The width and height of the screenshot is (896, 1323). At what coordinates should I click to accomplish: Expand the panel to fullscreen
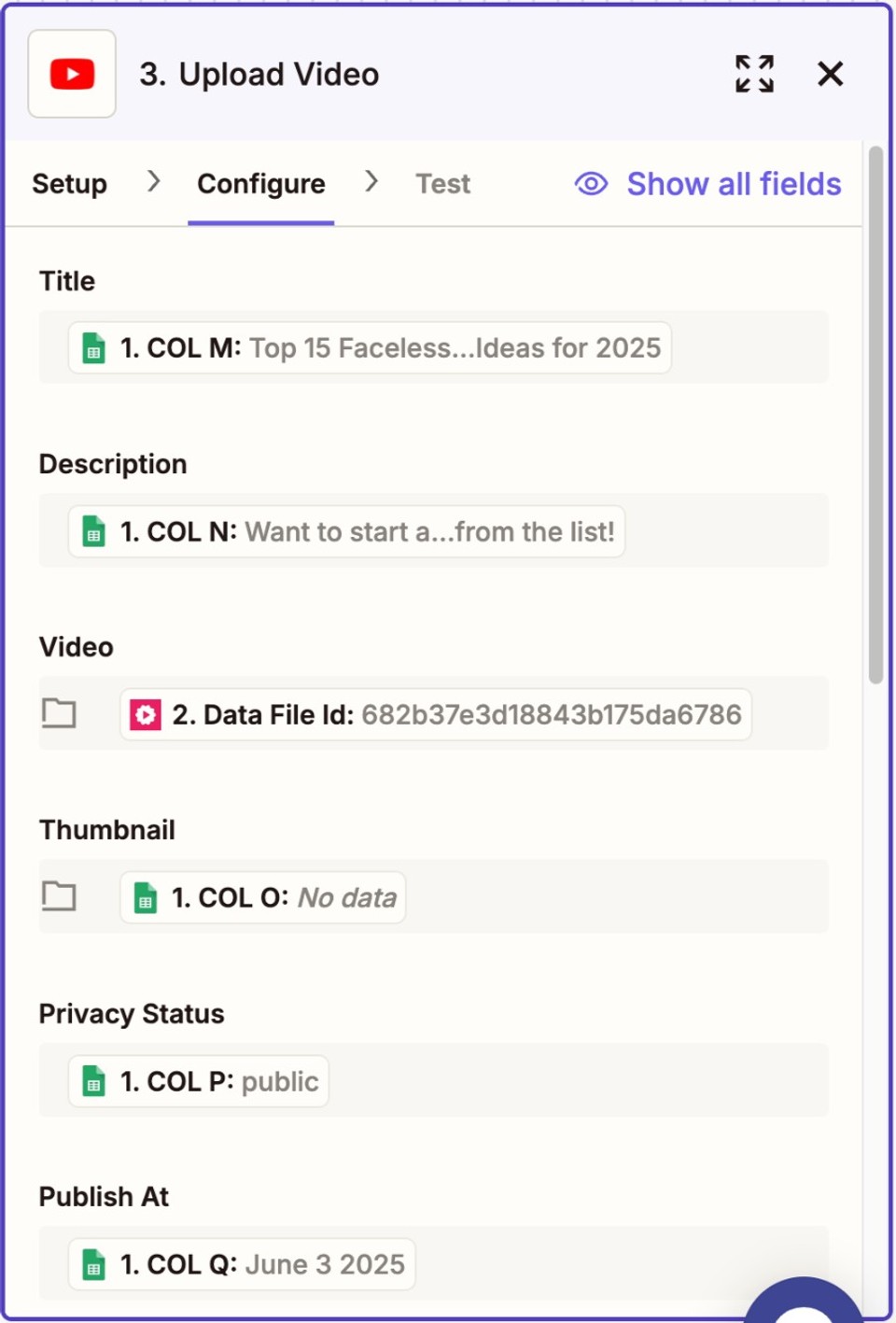(754, 74)
